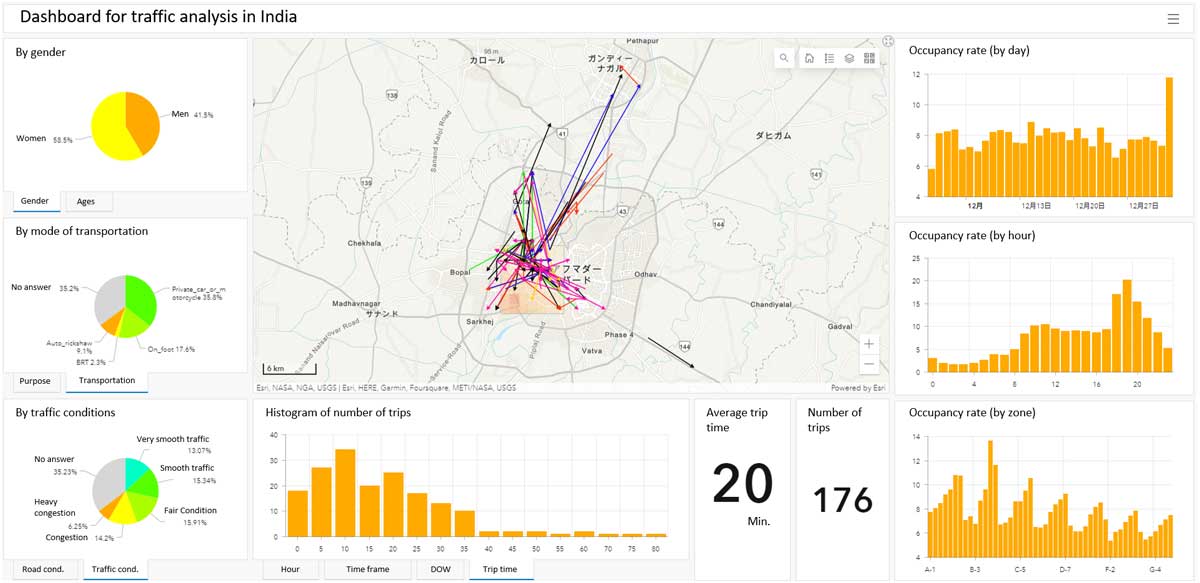1200x583 pixels.
Task: Open the map layers panel
Action: (849, 59)
